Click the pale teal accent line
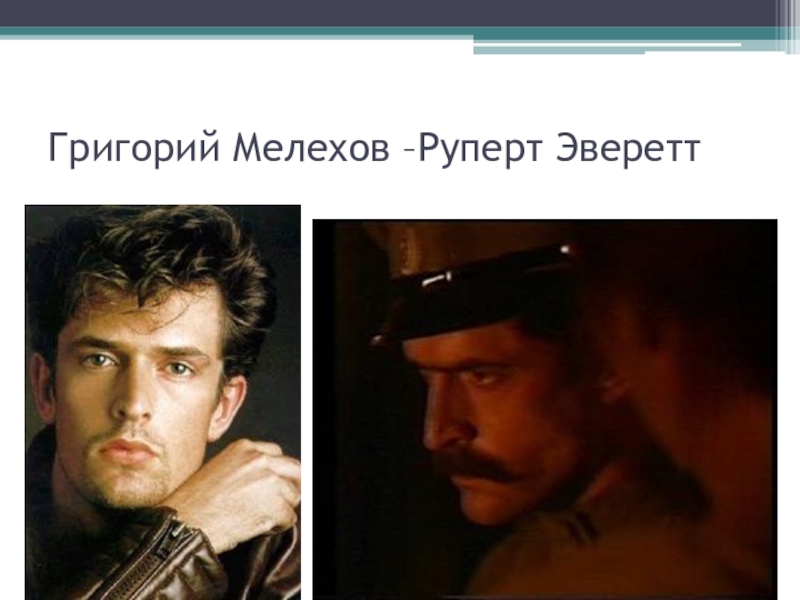Image resolution: width=800 pixels, height=600 pixels. 607,49
